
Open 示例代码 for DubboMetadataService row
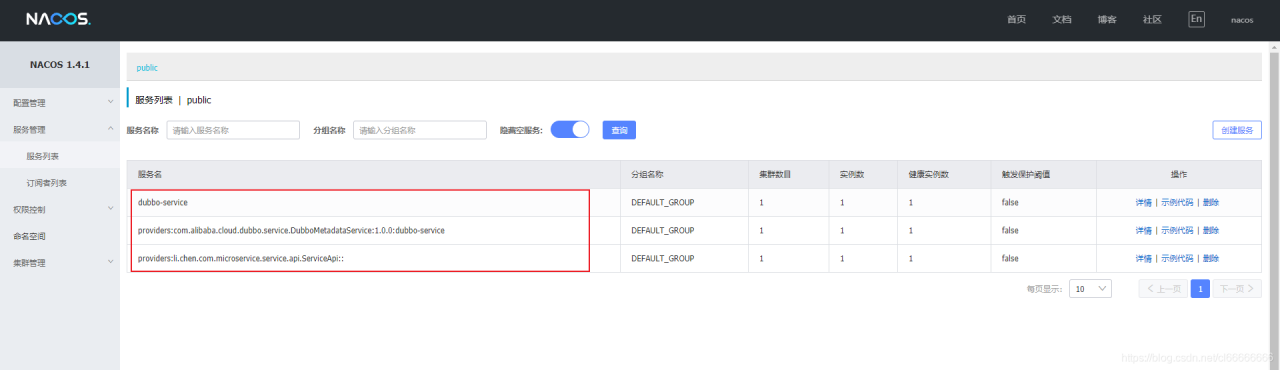pos(1177,230)
